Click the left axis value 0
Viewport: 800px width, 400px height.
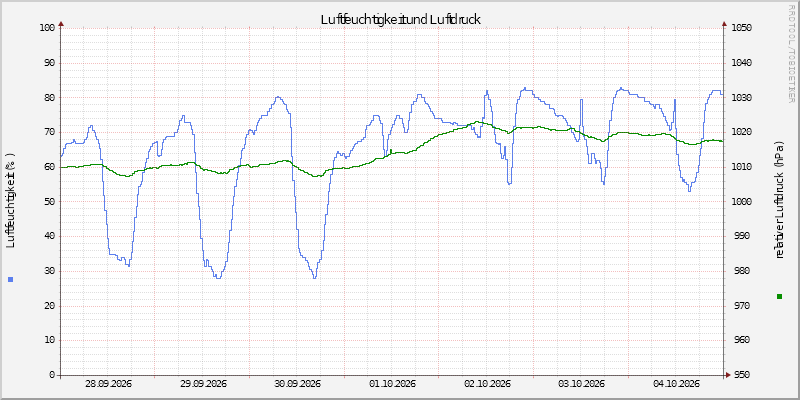pos(52,376)
